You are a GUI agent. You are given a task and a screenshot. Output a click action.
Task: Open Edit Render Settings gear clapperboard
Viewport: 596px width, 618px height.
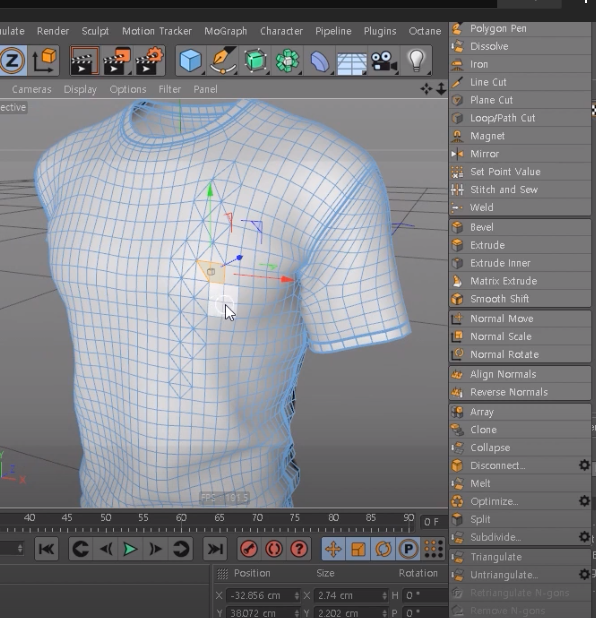pos(149,61)
